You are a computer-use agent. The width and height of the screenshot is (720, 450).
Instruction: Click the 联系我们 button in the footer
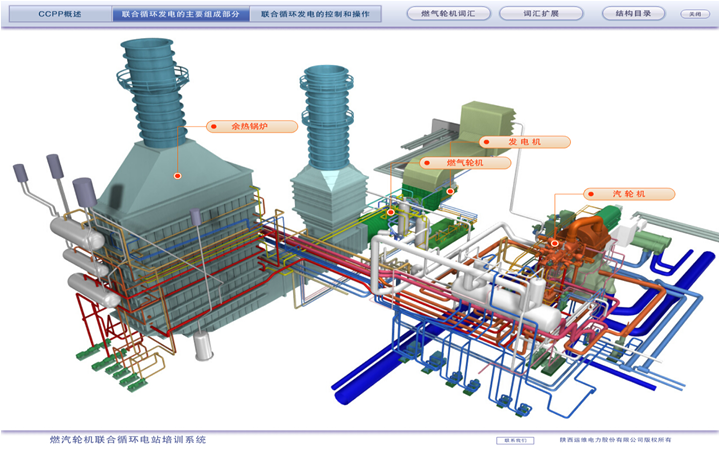point(514,439)
